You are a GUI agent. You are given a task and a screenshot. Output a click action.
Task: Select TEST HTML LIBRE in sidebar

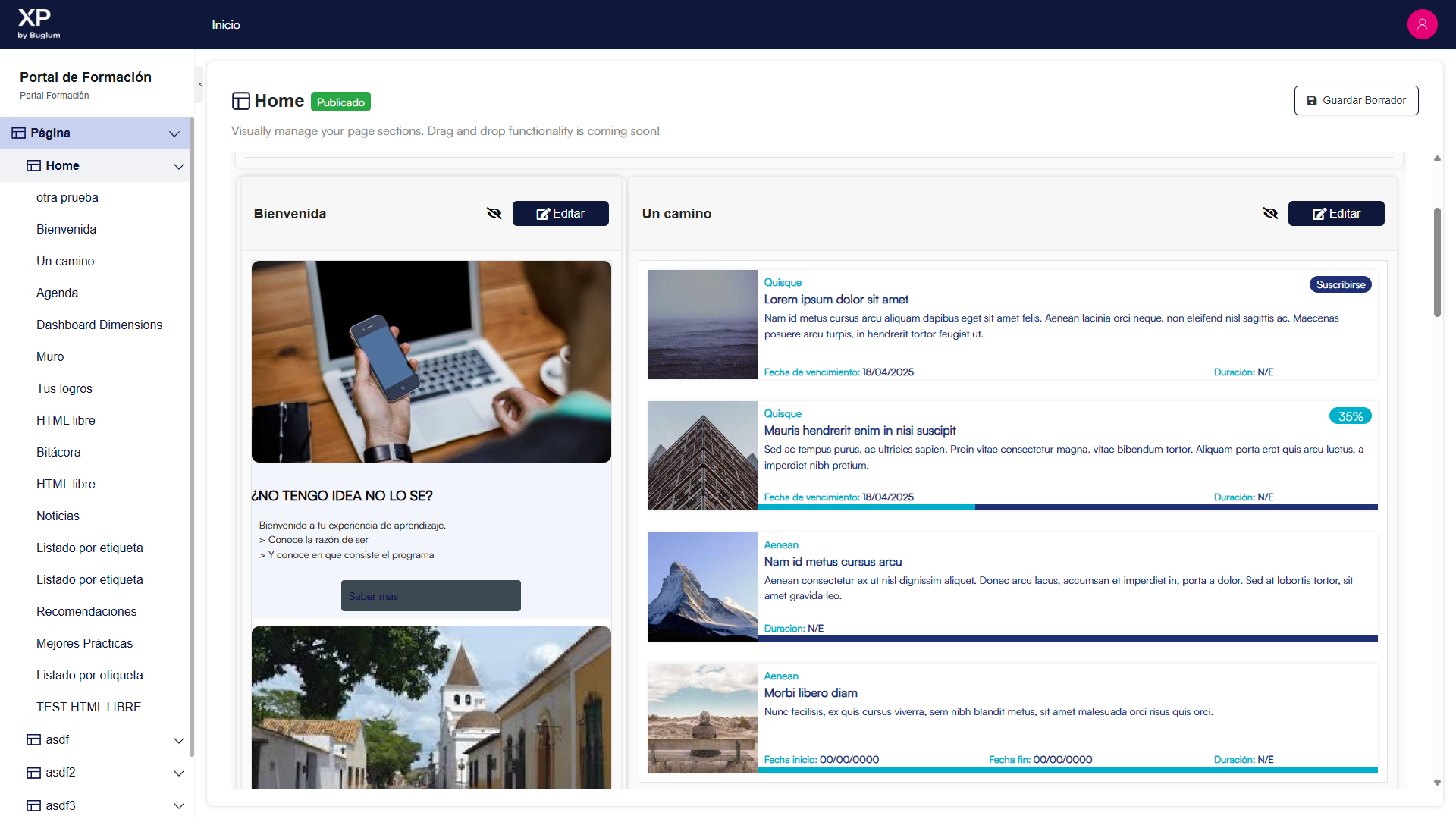pos(89,708)
